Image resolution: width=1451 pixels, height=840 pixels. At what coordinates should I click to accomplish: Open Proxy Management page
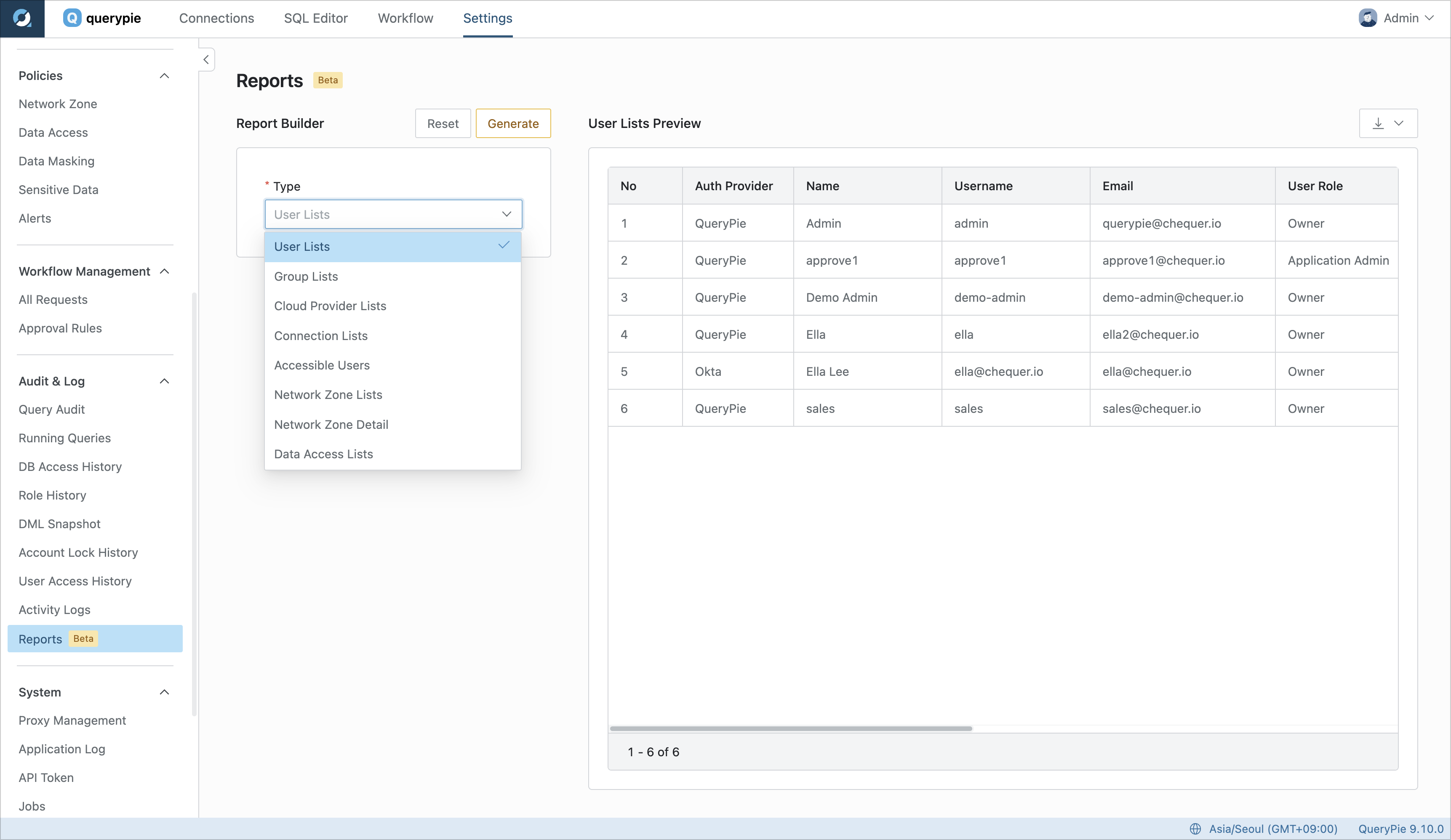coord(72,720)
